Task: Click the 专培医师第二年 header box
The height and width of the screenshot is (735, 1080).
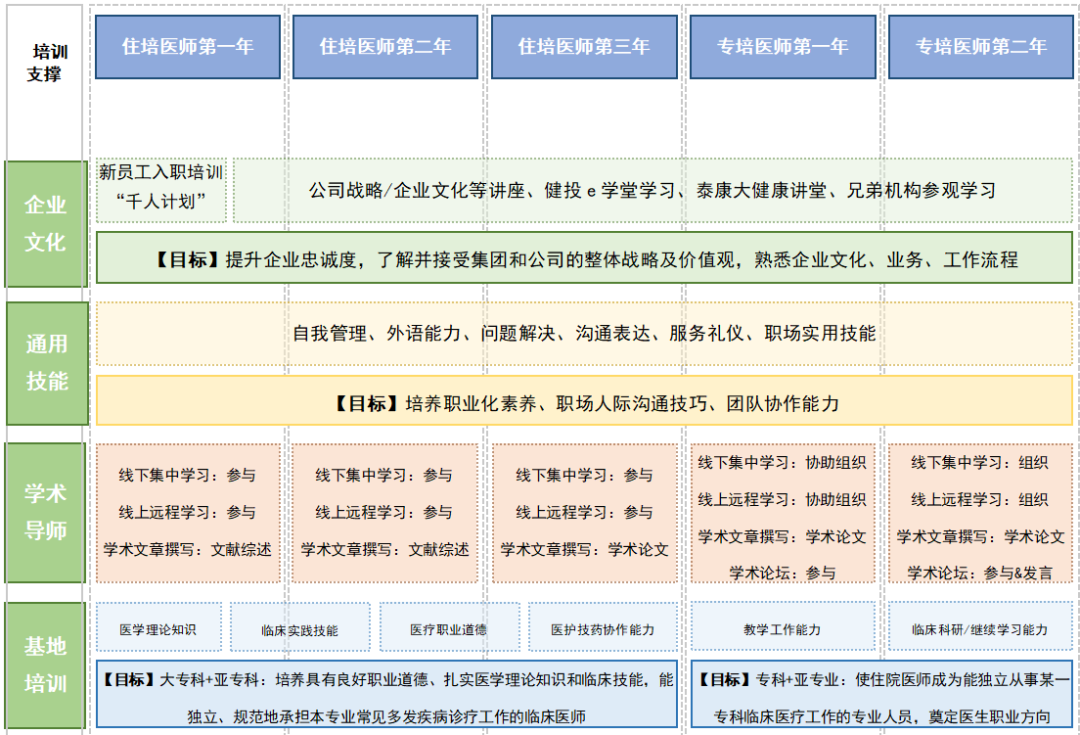Action: (x=981, y=47)
